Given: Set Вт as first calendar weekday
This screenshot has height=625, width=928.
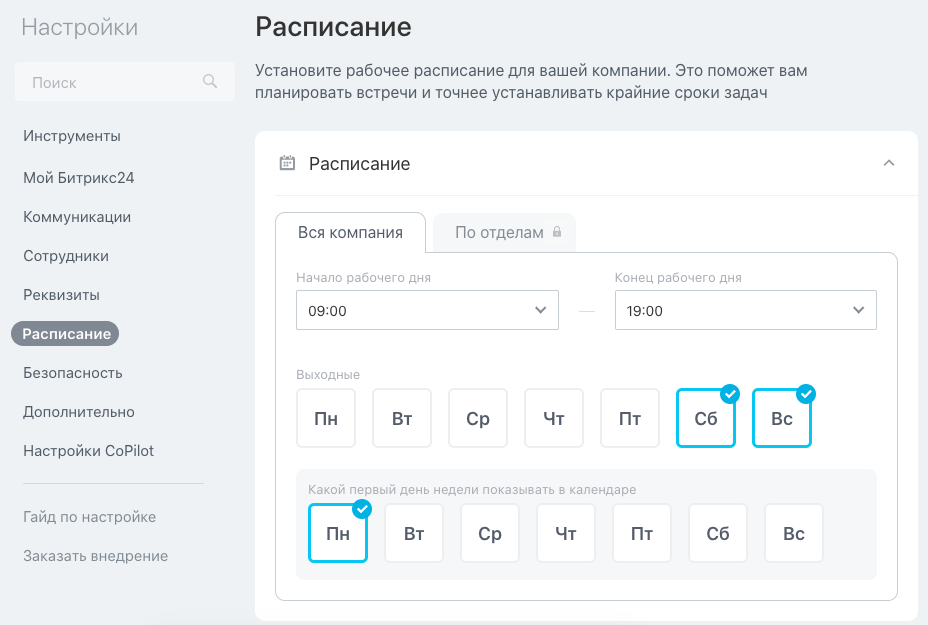Looking at the screenshot, I should pos(414,533).
